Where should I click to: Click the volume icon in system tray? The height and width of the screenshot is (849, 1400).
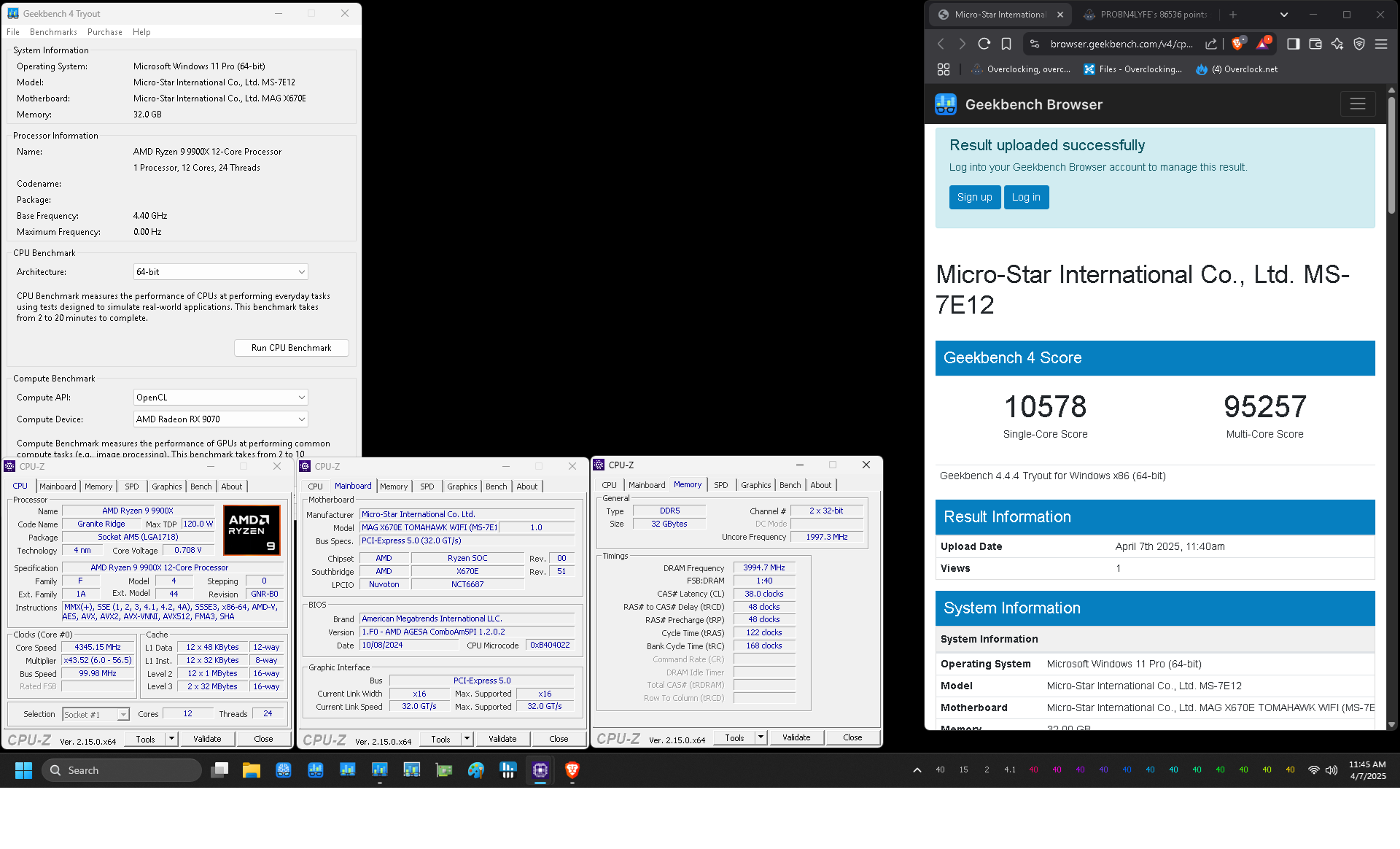tap(1331, 770)
